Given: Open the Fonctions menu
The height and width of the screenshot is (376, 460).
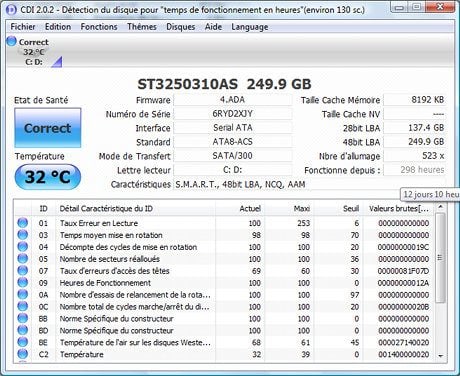Looking at the screenshot, I should pyautogui.click(x=99, y=27).
